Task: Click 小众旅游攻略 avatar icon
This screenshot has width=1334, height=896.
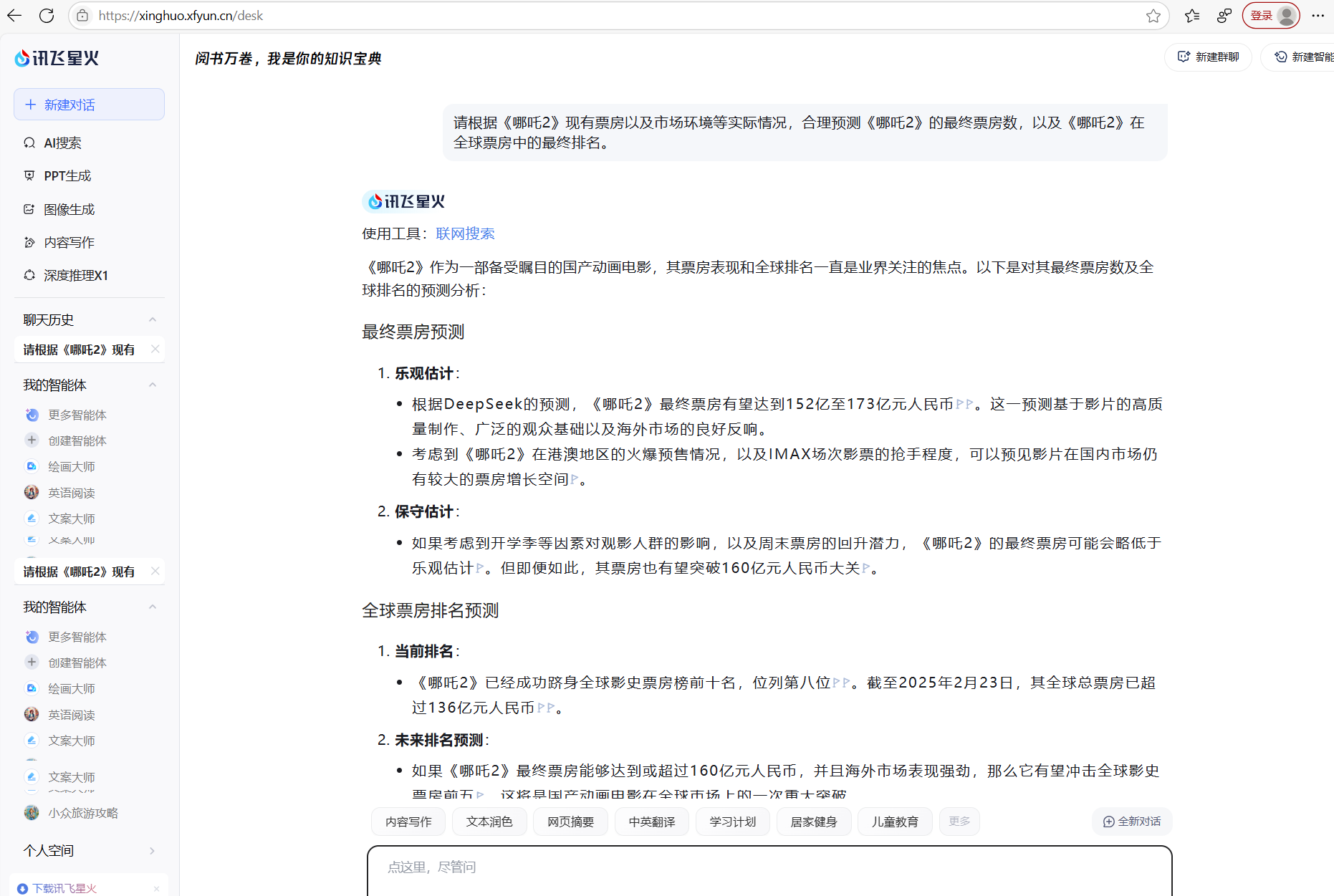Action: coord(32,813)
